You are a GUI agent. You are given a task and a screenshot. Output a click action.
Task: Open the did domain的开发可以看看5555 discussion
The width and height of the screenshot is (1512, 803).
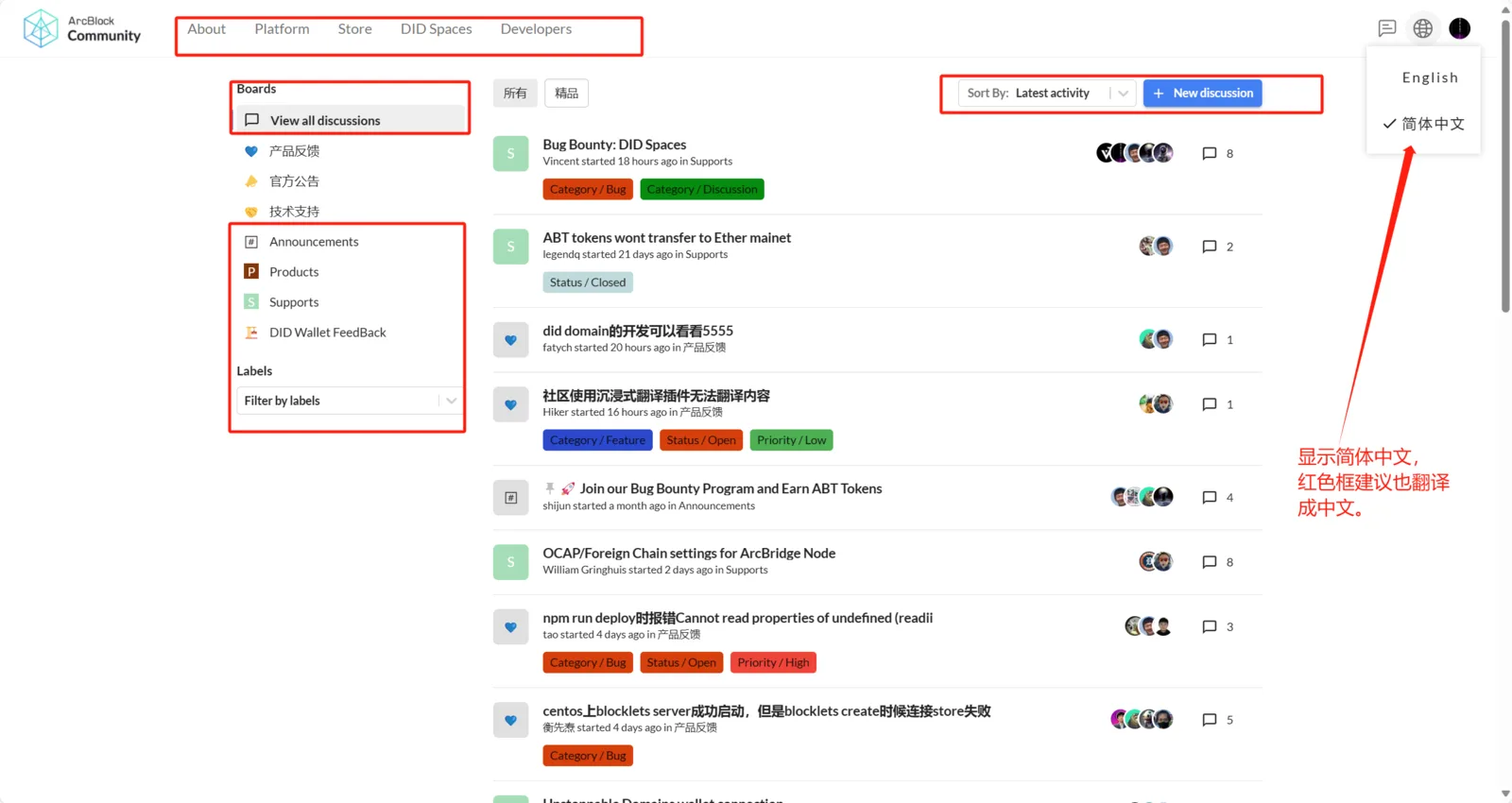pos(638,331)
